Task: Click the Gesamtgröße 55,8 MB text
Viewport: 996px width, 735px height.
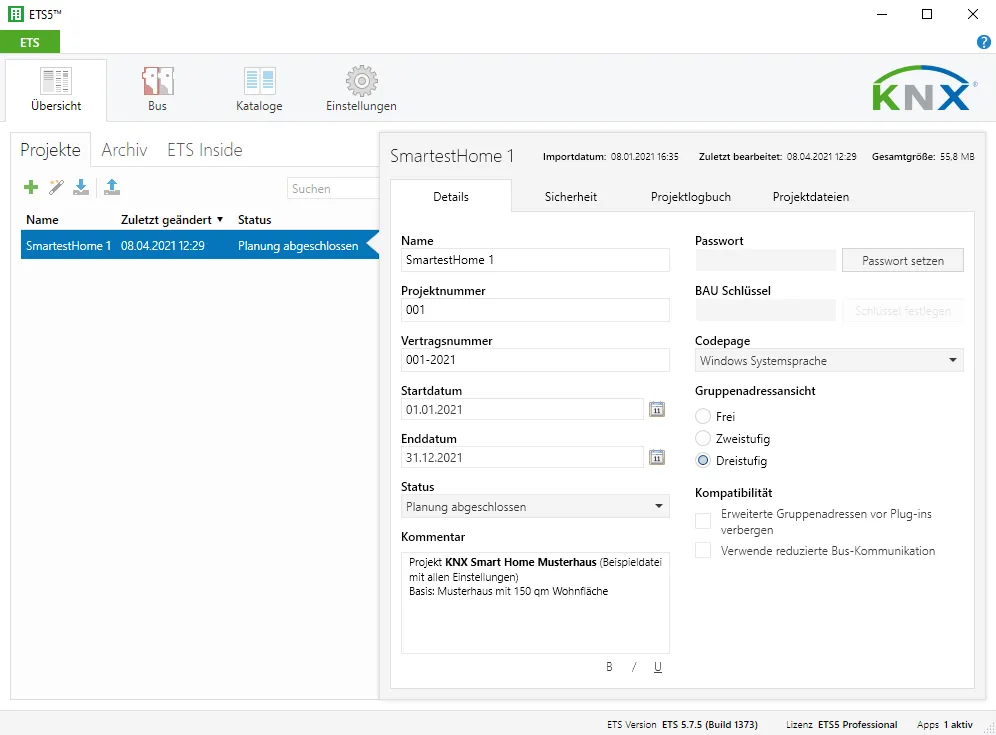Action: point(923,156)
